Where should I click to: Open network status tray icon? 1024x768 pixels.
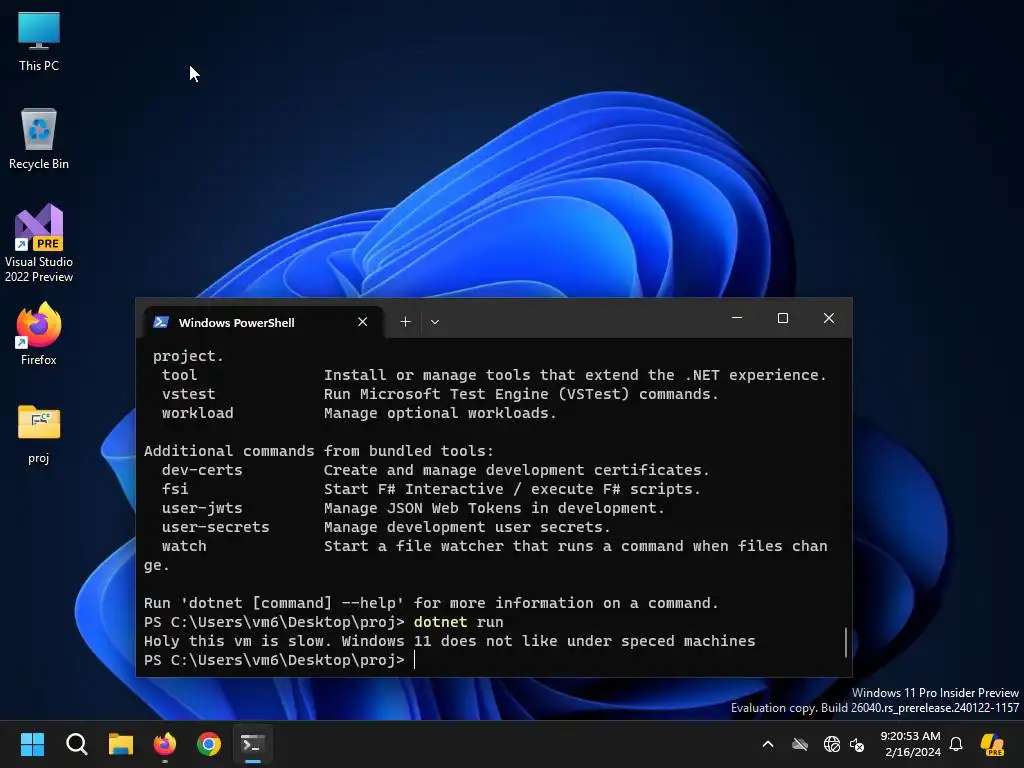pyautogui.click(x=831, y=744)
